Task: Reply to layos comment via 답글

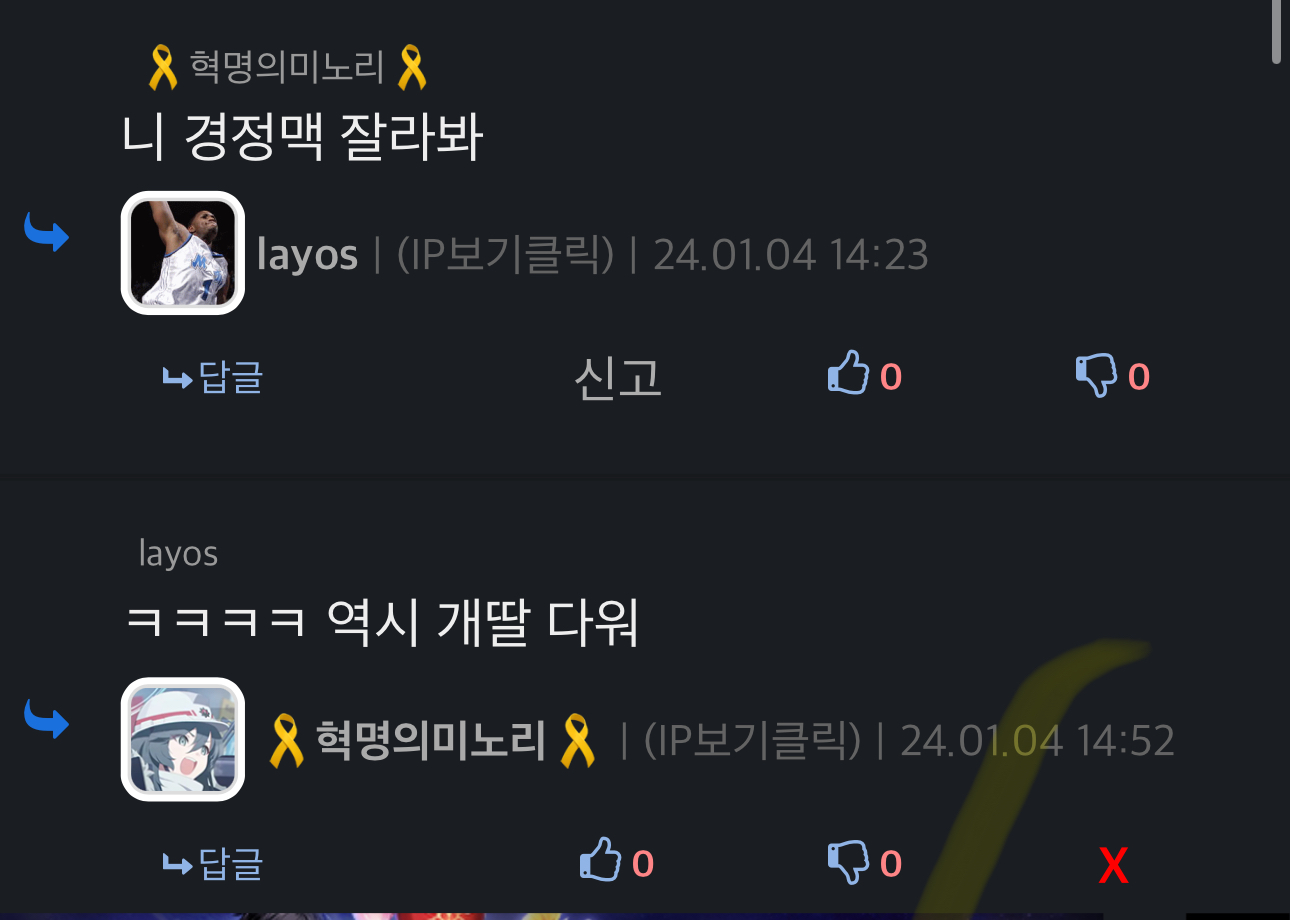Action: pos(213,377)
